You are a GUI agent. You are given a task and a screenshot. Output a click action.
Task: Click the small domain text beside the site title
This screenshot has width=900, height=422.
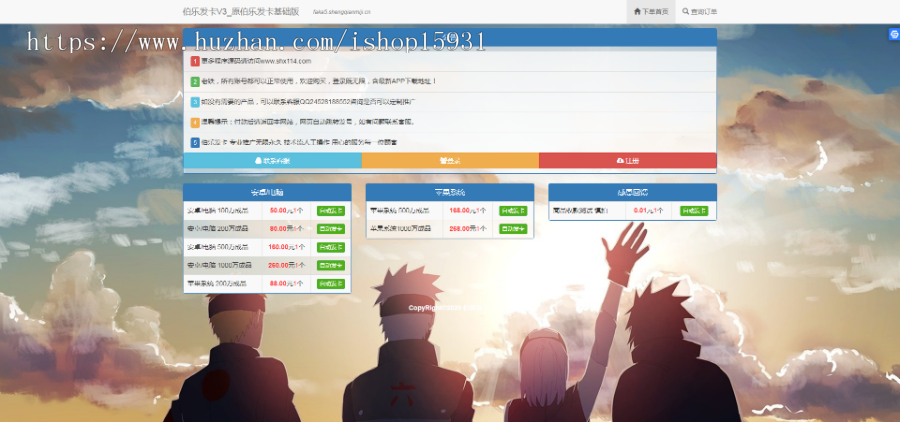point(342,11)
